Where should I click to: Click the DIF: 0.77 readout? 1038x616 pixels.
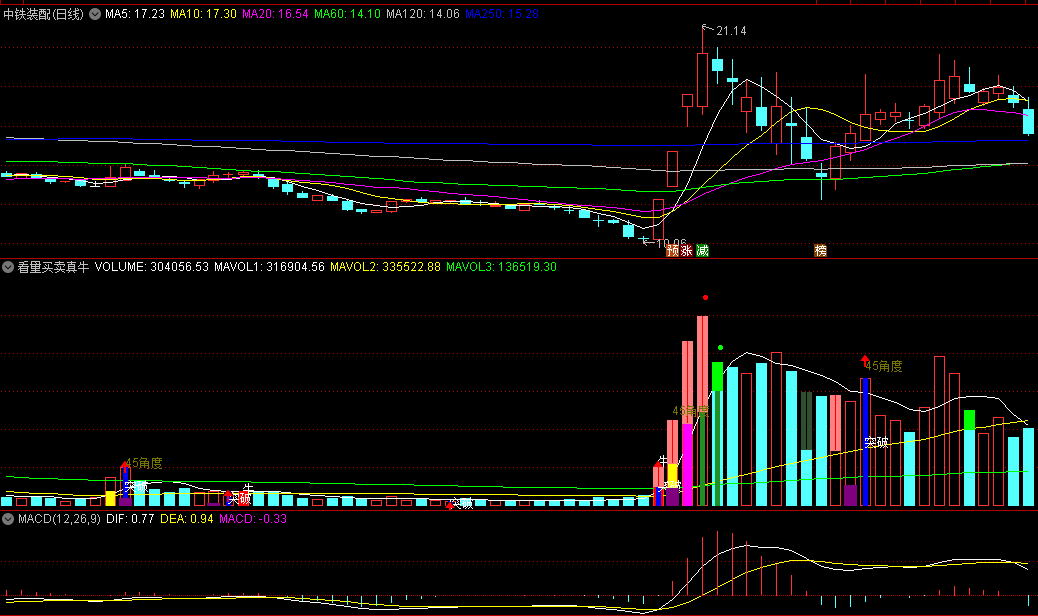point(130,519)
